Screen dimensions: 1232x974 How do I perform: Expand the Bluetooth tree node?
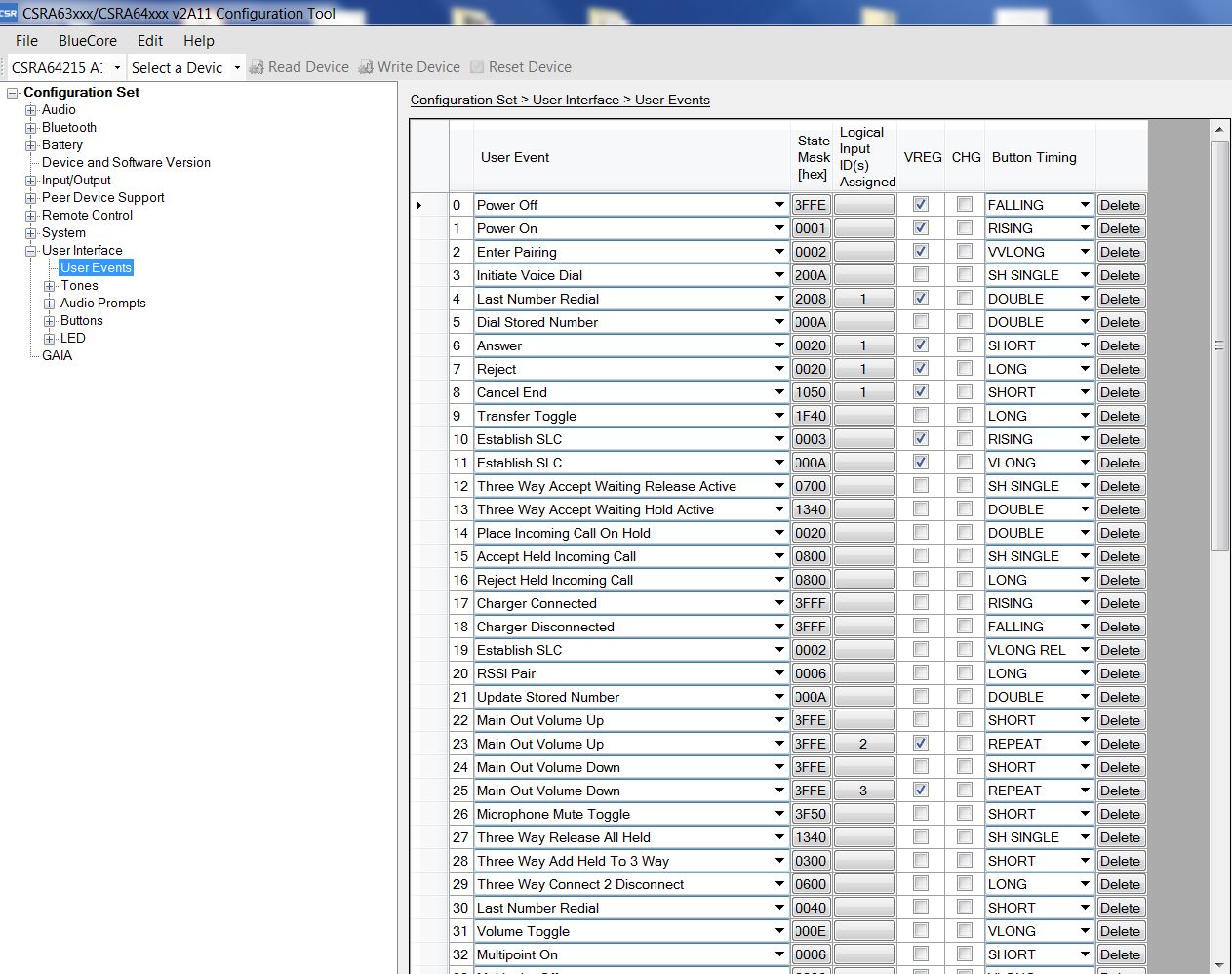point(31,128)
